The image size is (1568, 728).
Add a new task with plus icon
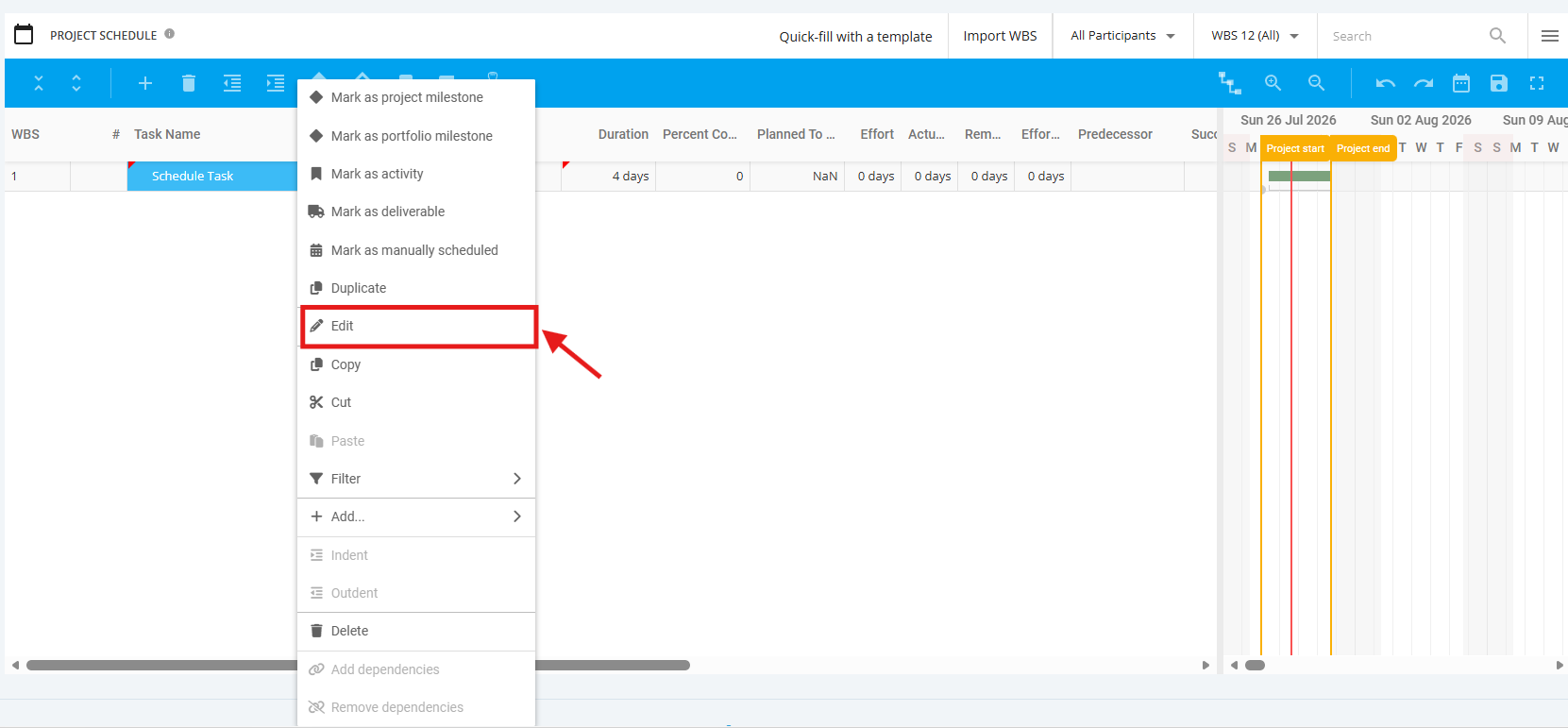point(145,83)
